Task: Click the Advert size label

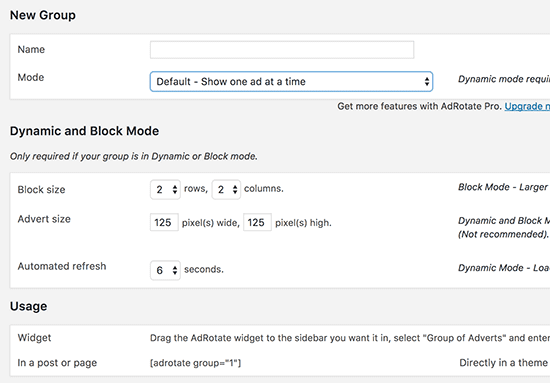Action: [44, 219]
